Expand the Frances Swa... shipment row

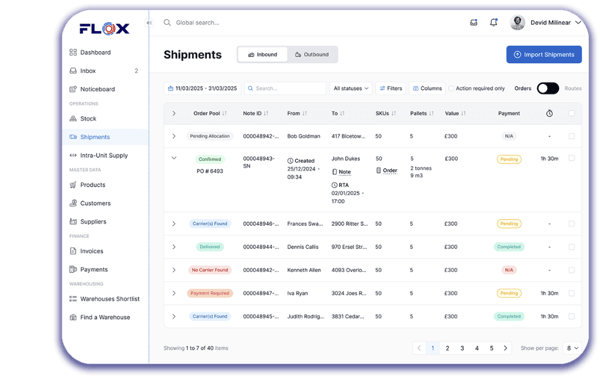[174, 224]
